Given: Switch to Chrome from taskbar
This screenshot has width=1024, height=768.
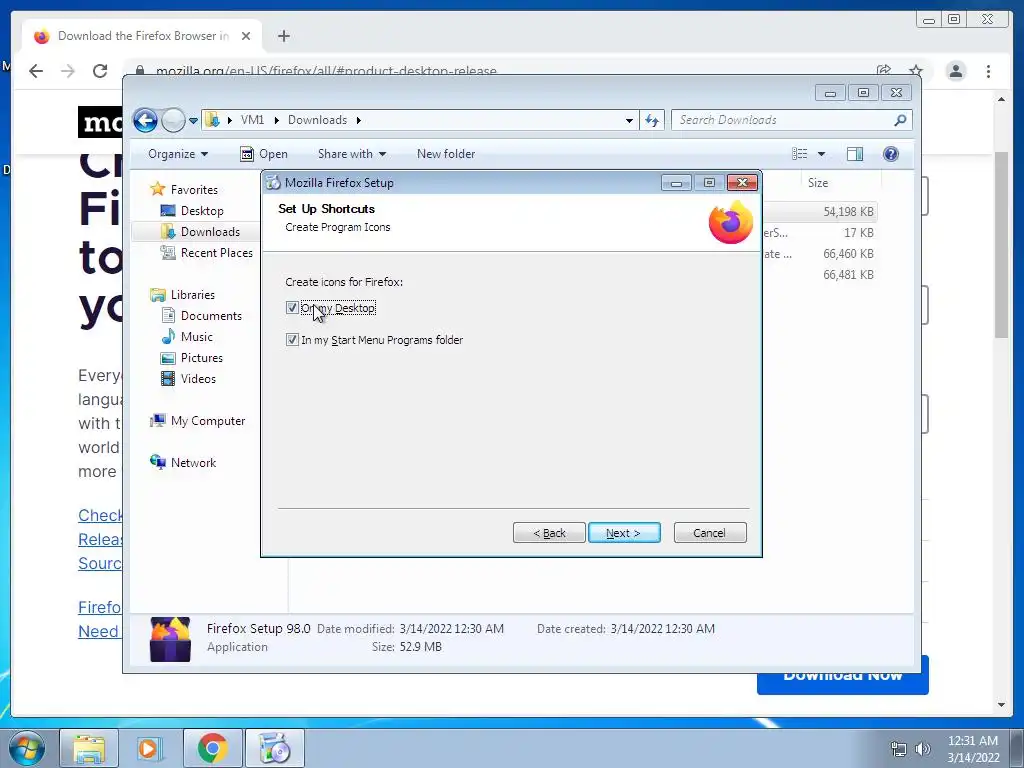Looking at the screenshot, I should [212, 748].
